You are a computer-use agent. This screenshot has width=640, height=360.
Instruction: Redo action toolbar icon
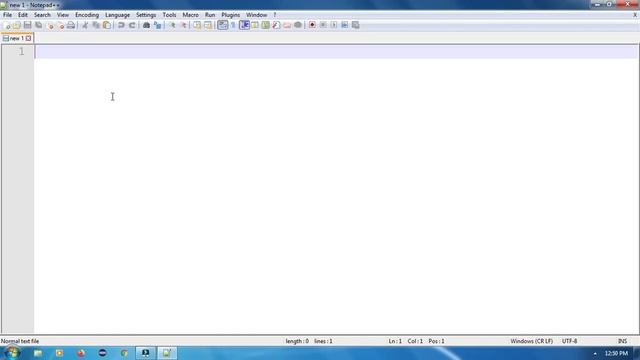[132, 25]
